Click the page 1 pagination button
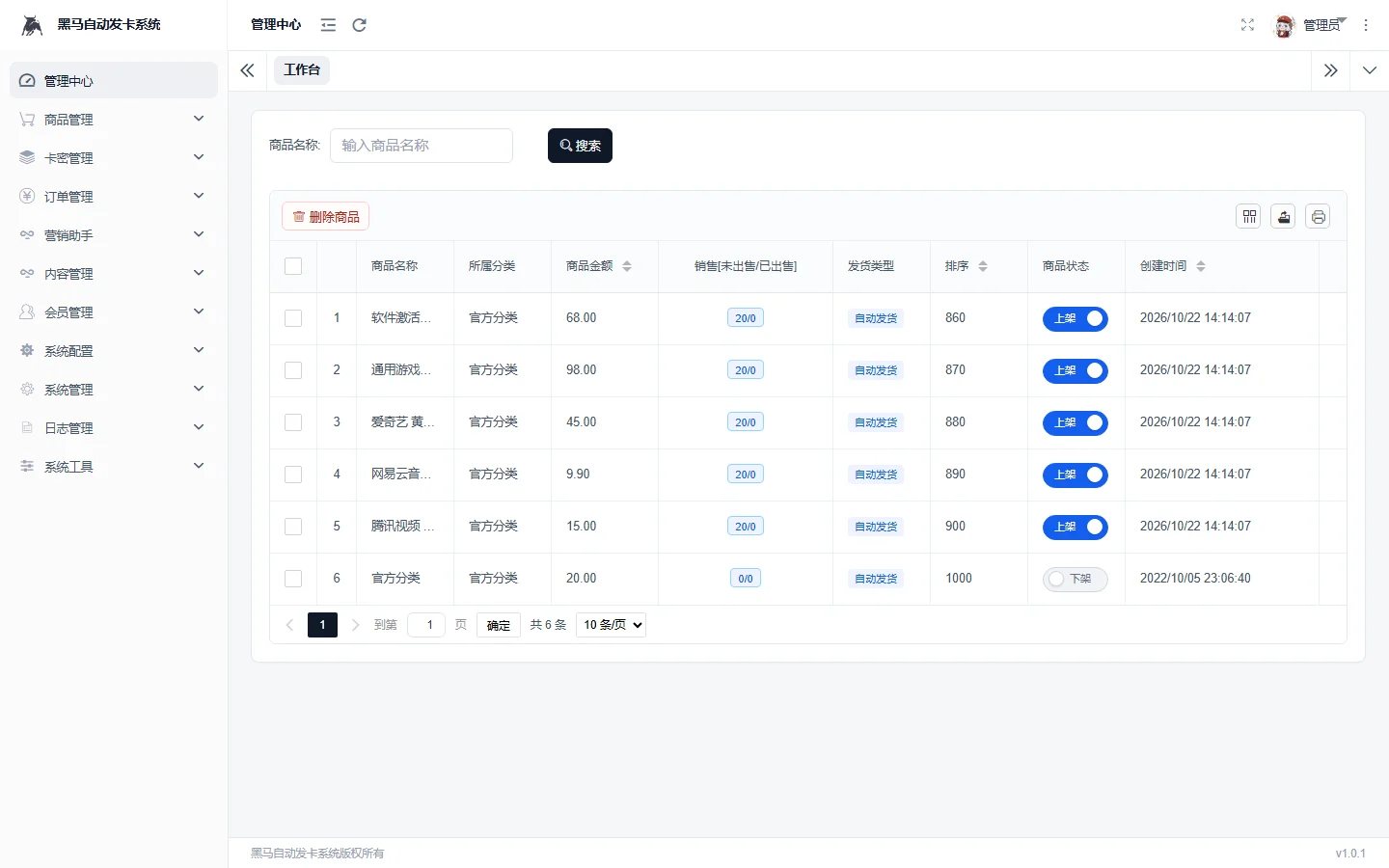This screenshot has height=868, width=1389. [x=322, y=625]
